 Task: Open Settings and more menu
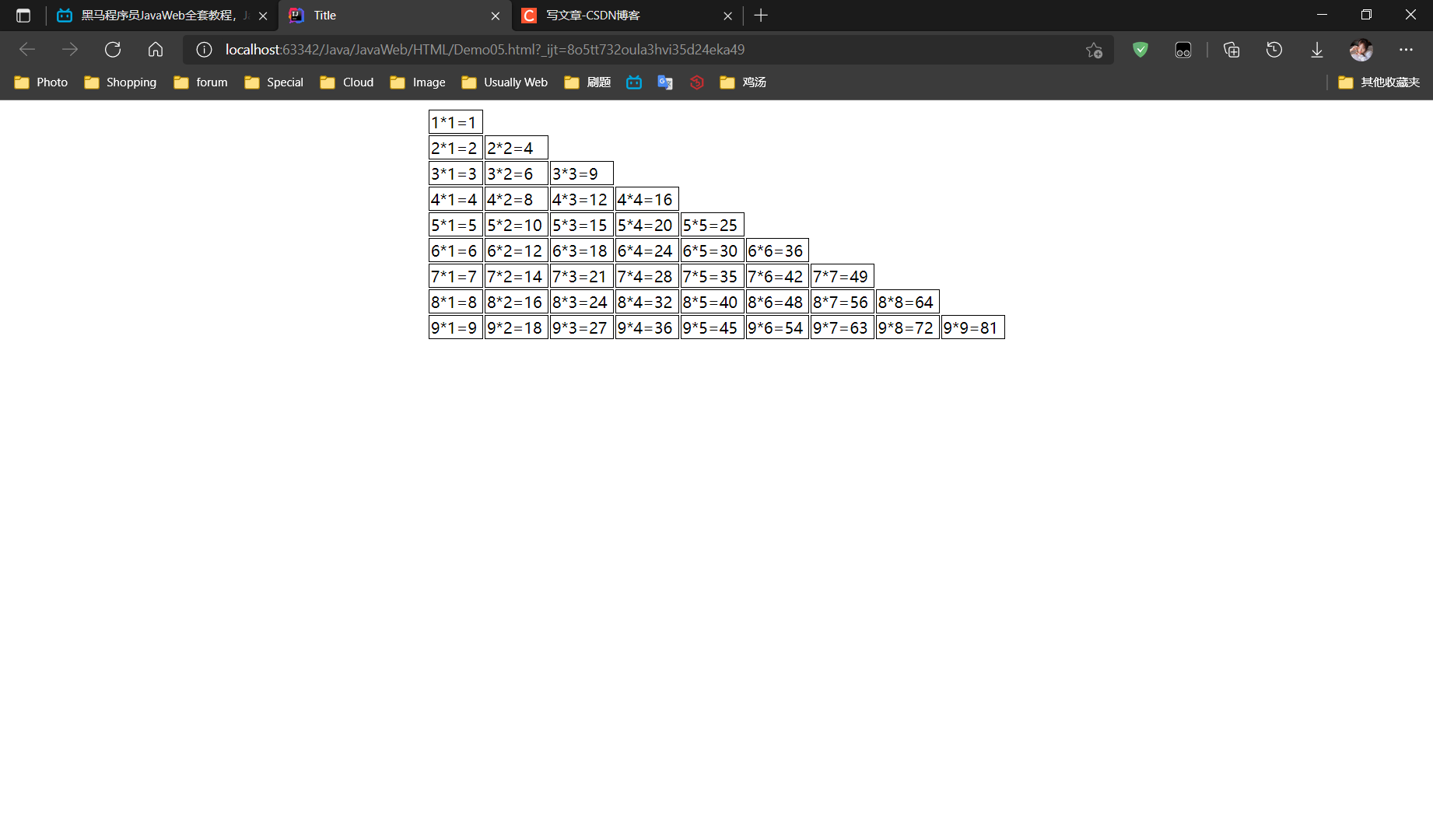(x=1406, y=50)
